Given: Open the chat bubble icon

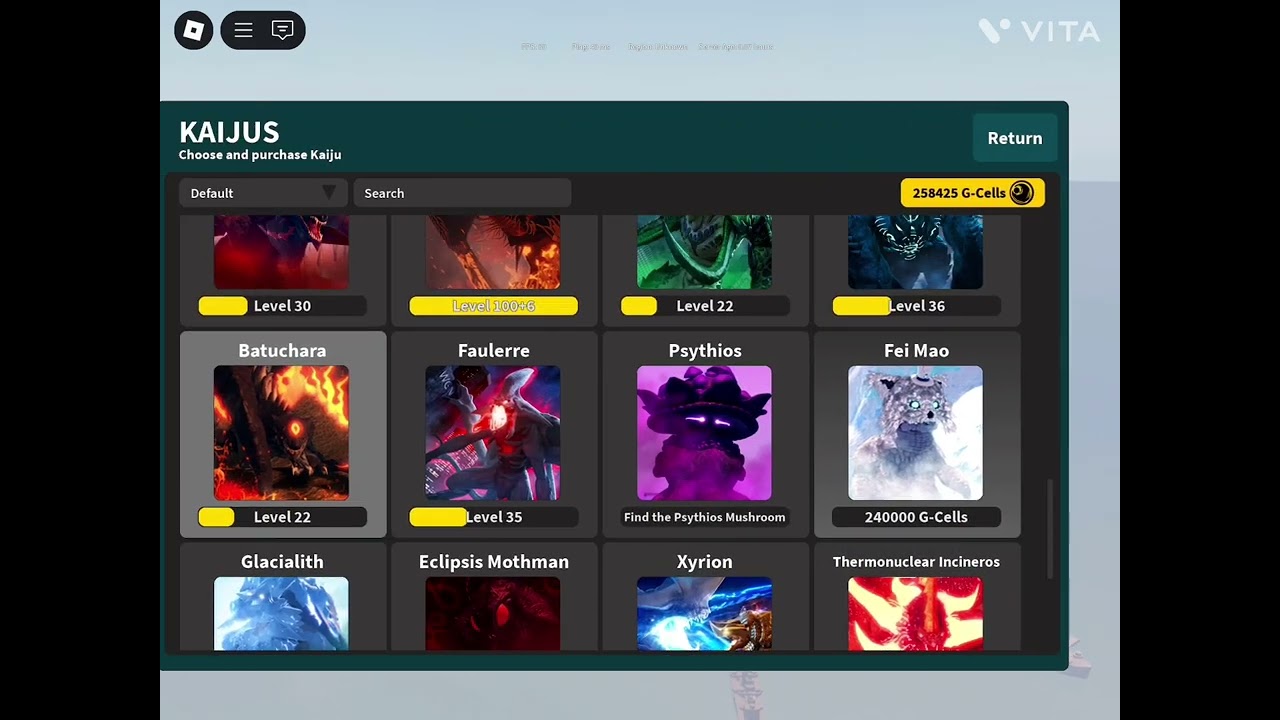Looking at the screenshot, I should (x=283, y=30).
